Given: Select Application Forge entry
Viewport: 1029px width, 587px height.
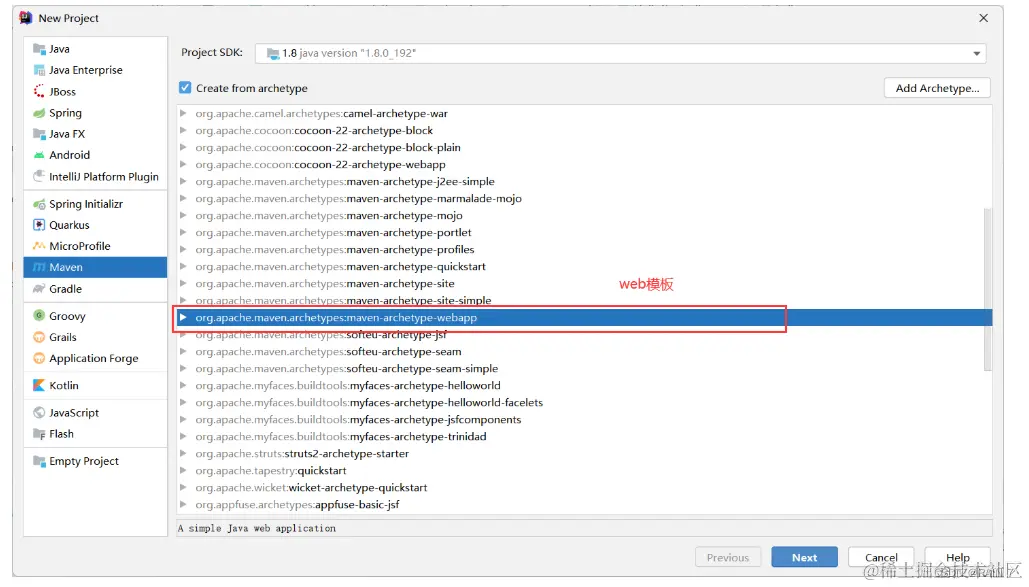Looking at the screenshot, I should coord(95,359).
